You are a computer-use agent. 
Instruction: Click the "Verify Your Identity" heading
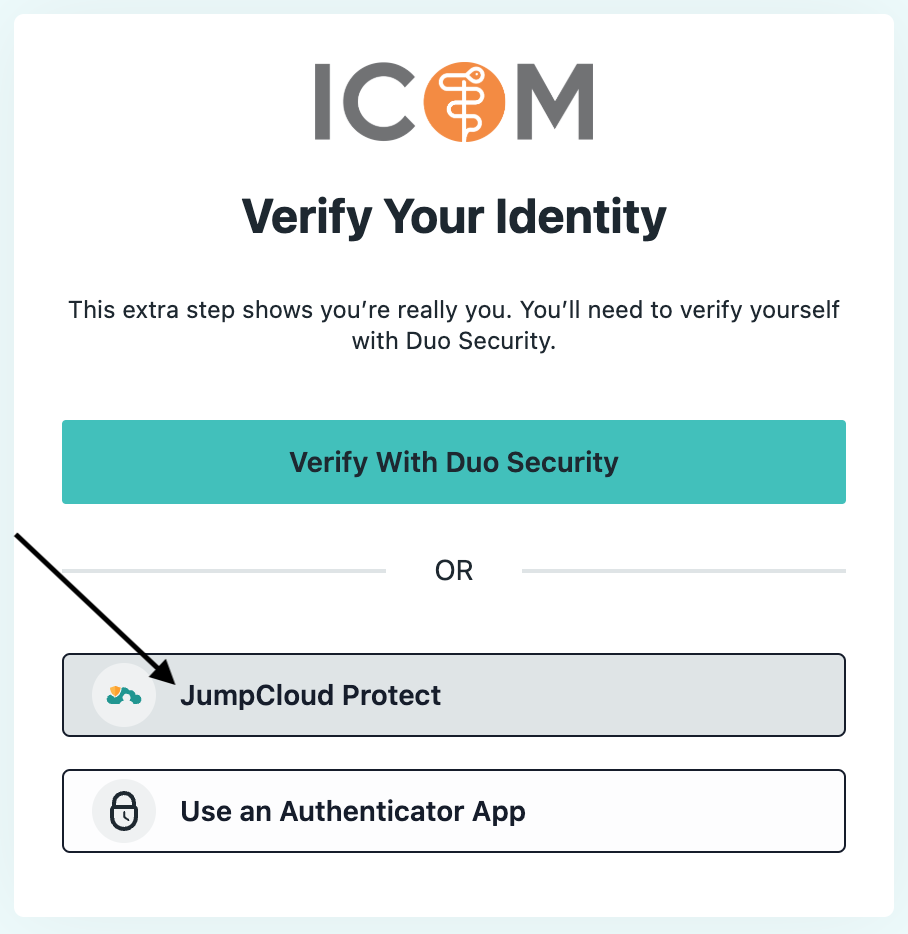453,217
